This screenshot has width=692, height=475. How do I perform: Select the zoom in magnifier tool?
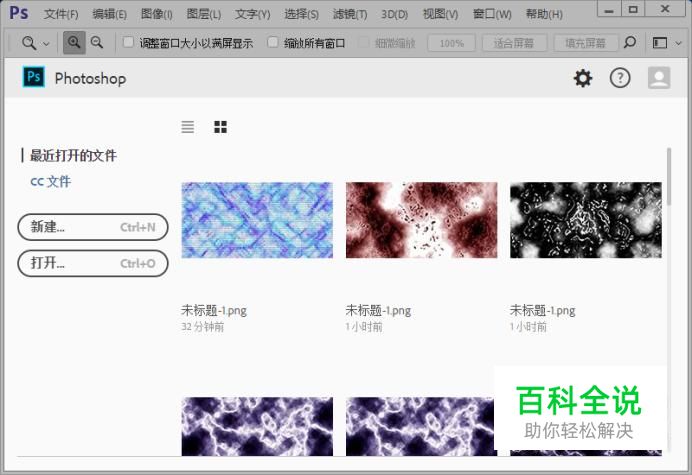74,43
